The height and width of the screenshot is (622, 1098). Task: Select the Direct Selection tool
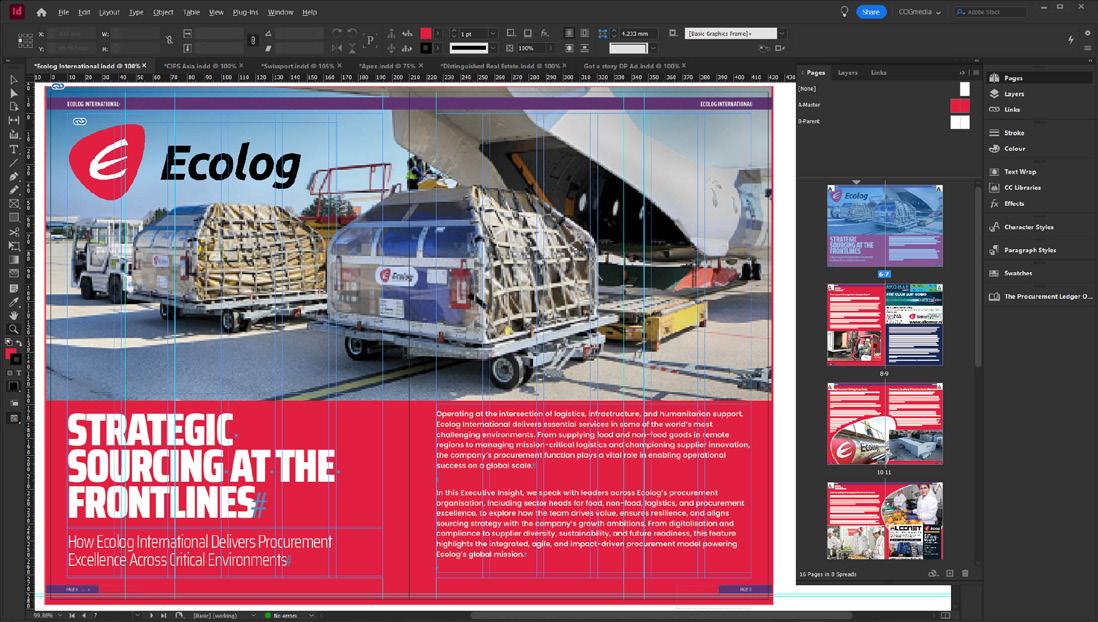point(13,93)
